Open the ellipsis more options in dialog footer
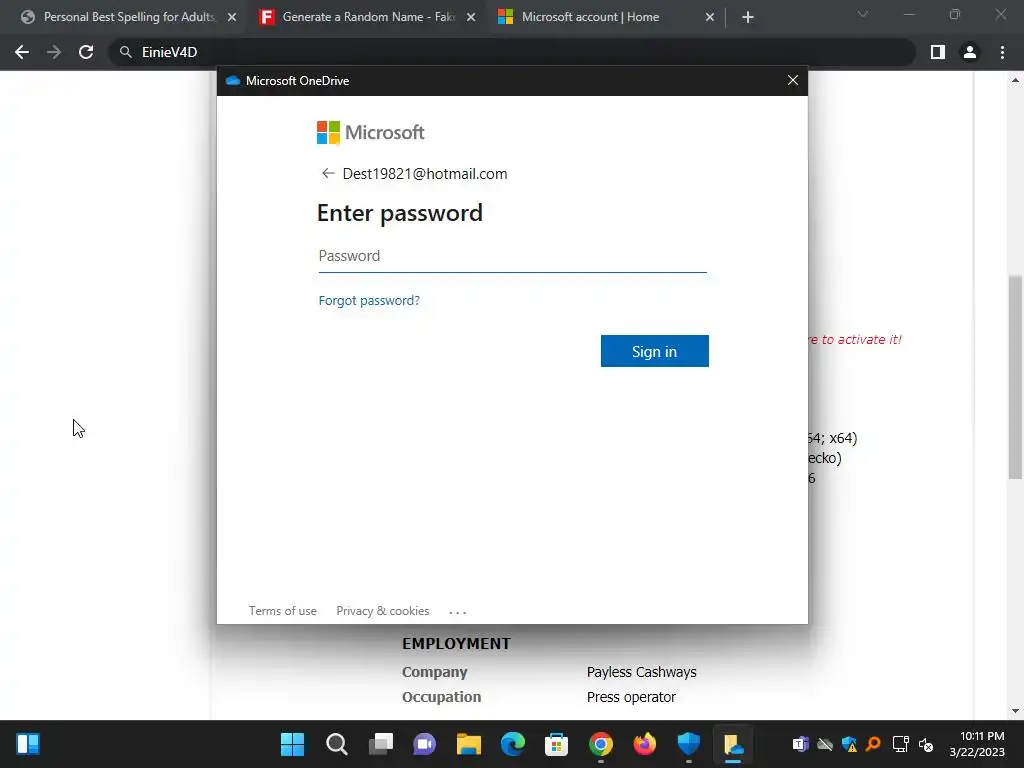Screen dimensions: 1024x768 [458, 612]
